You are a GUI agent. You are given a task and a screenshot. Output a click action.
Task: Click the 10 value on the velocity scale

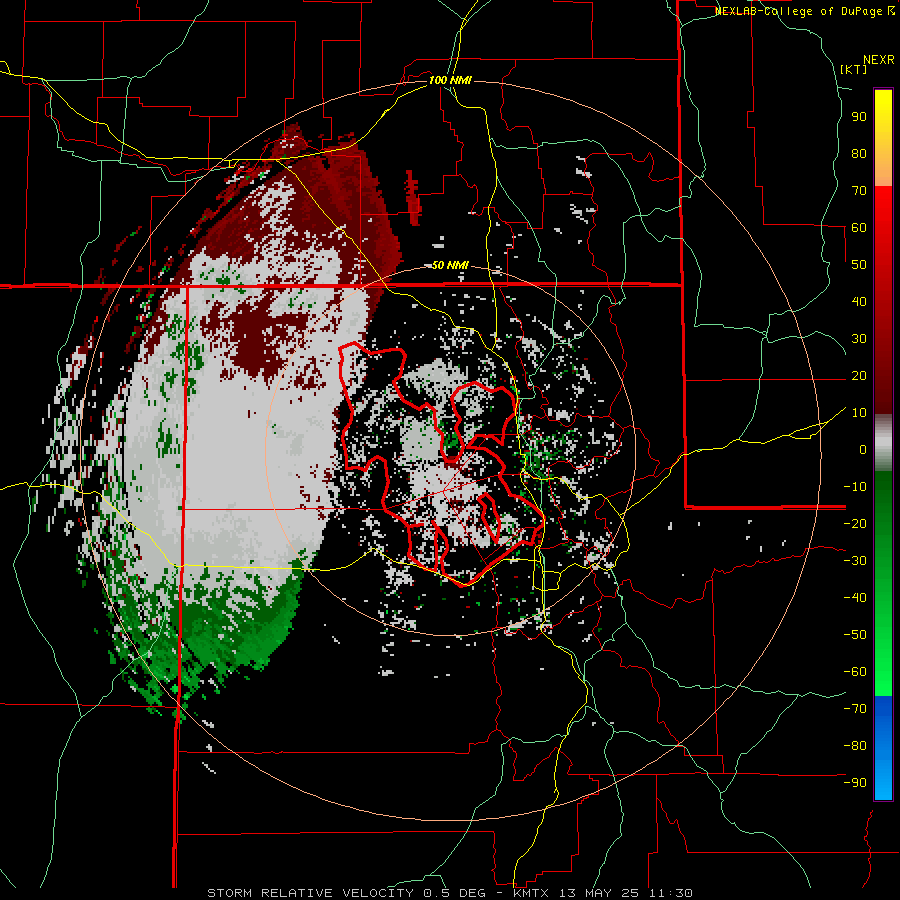[x=859, y=413]
